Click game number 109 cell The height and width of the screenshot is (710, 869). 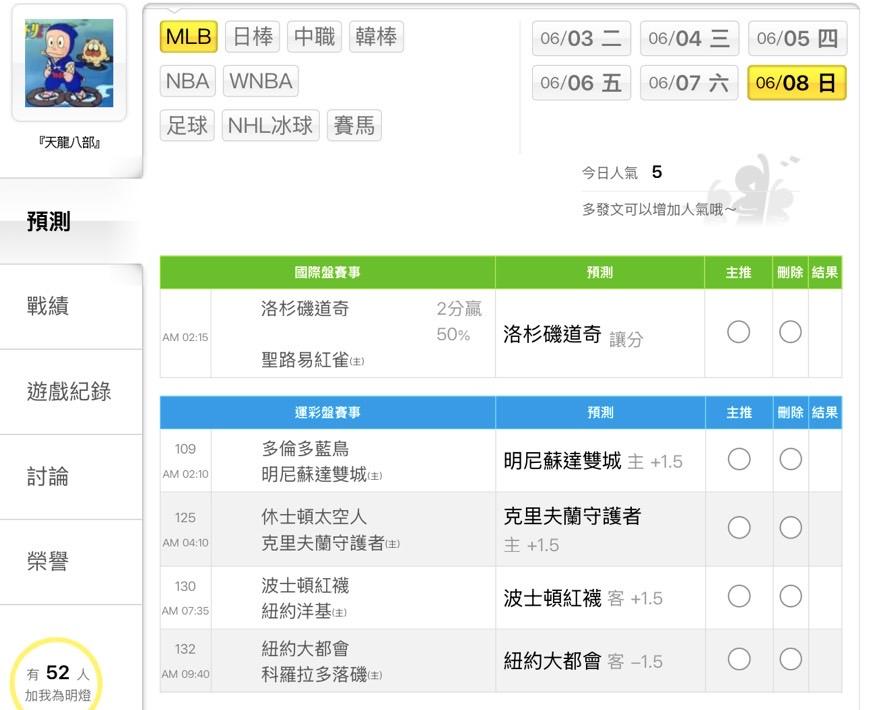pyautogui.click(x=185, y=449)
